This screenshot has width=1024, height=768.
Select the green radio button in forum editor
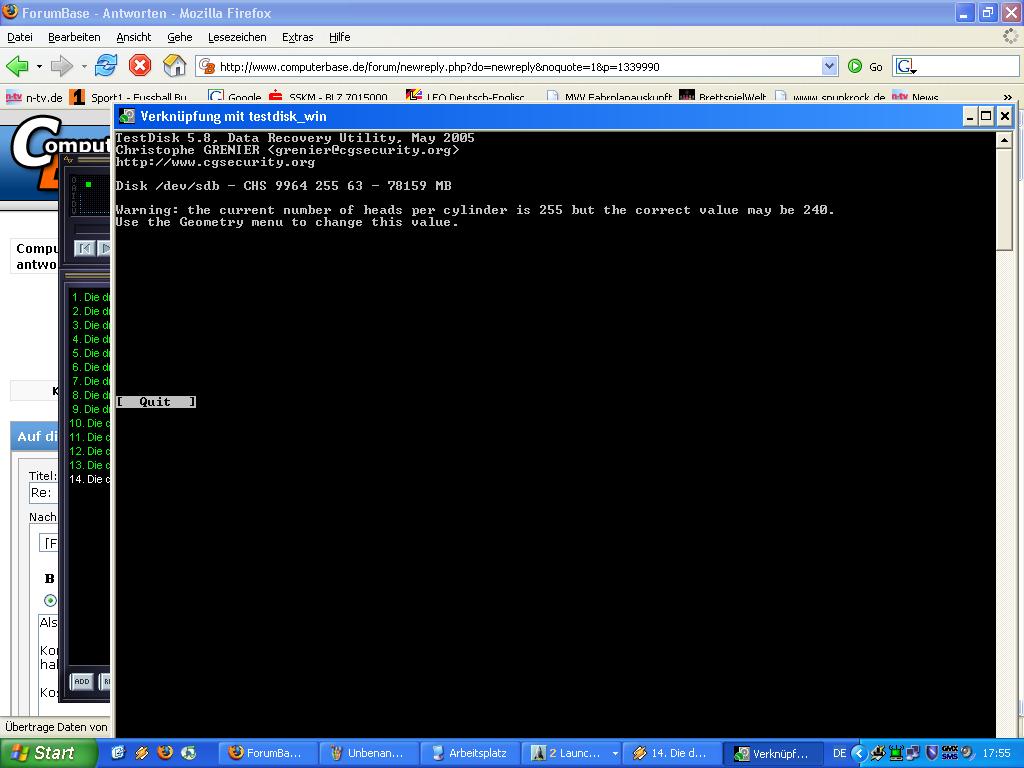(50, 600)
